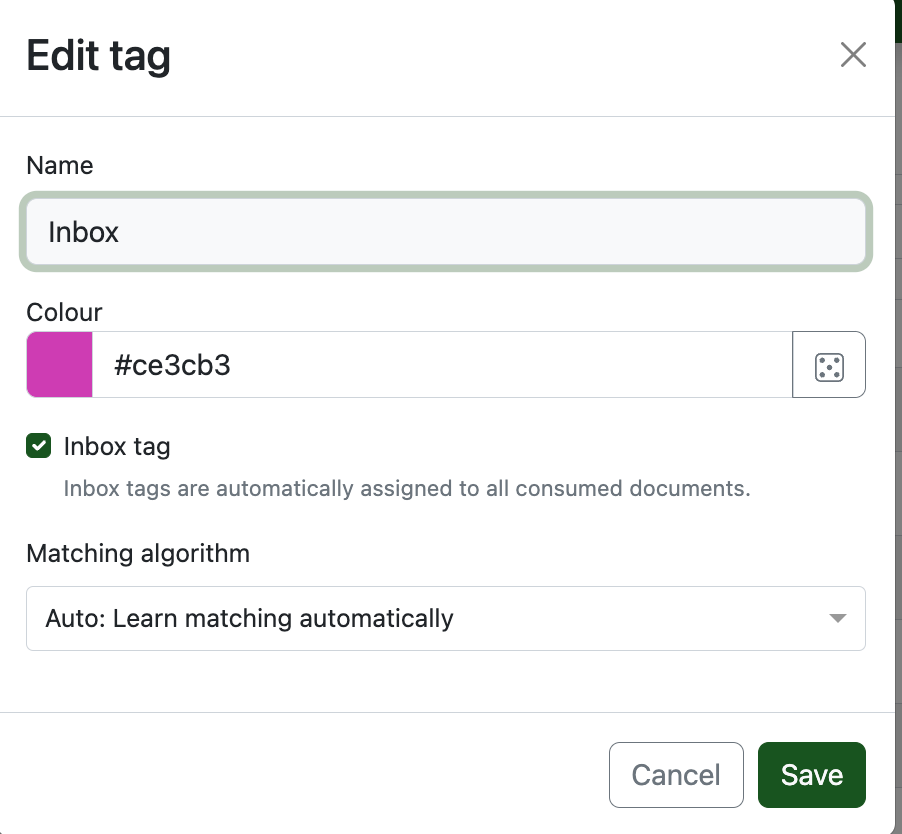Open the Matching algorithm dropdown

click(445, 619)
